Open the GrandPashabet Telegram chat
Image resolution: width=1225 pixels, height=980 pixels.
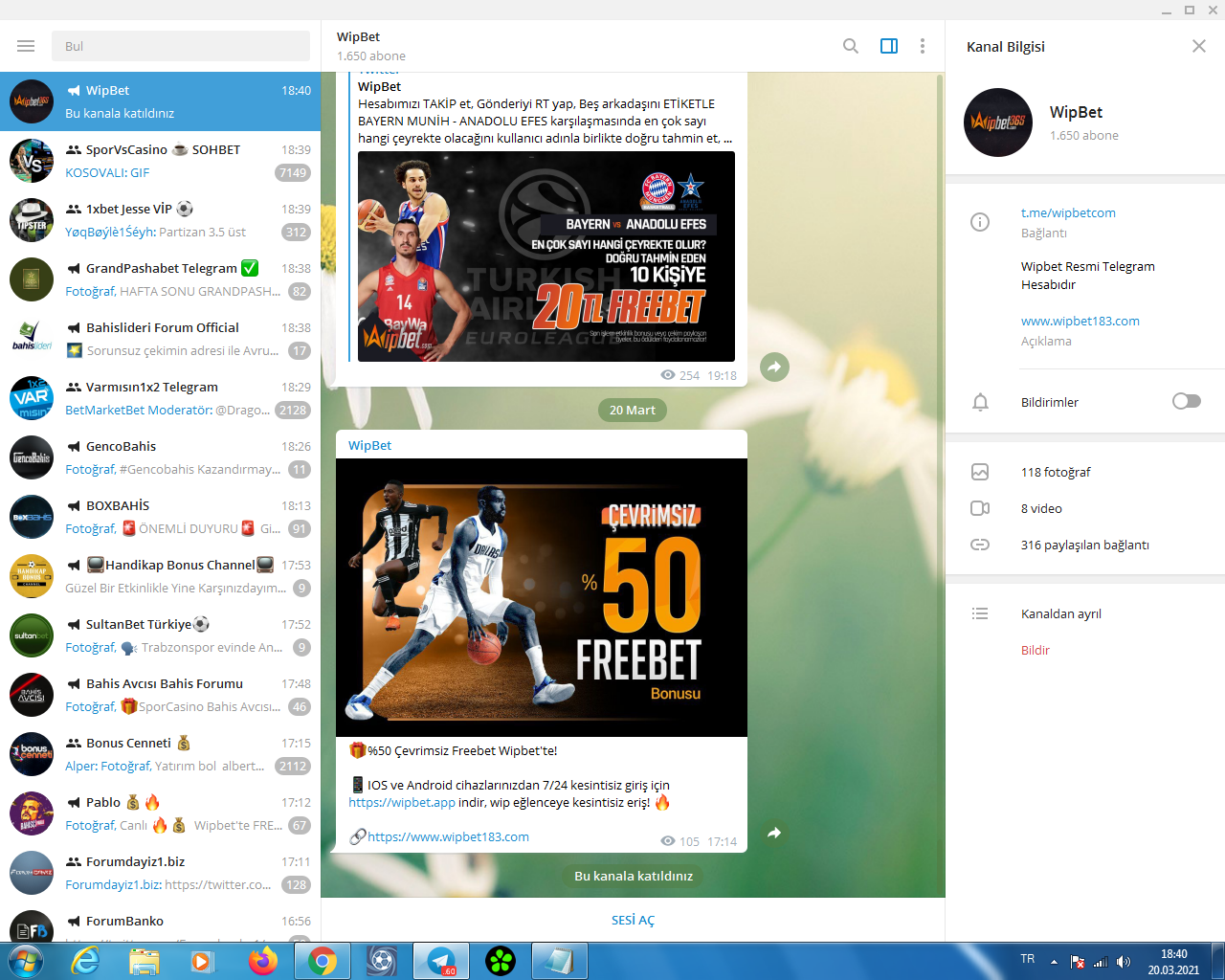click(160, 279)
